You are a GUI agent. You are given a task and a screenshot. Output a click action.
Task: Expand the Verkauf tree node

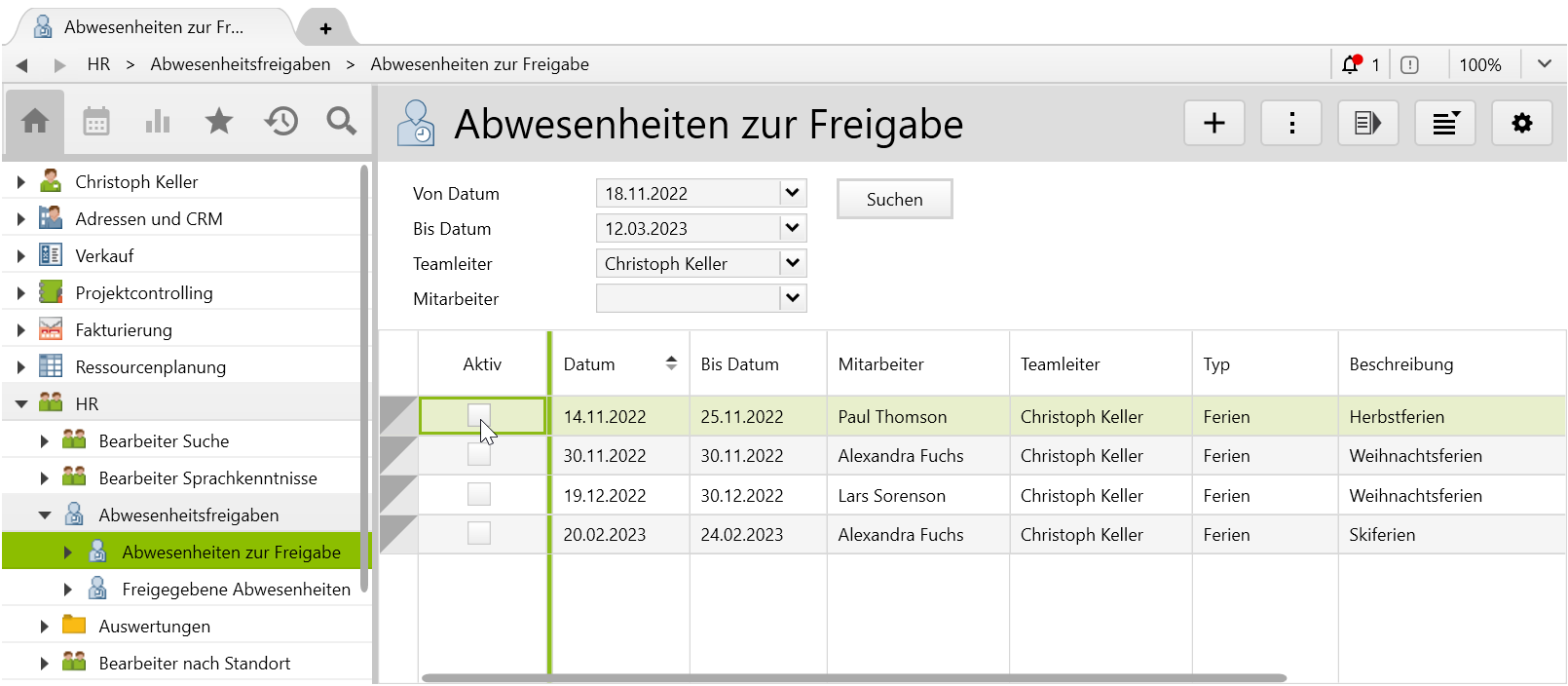pos(20,256)
